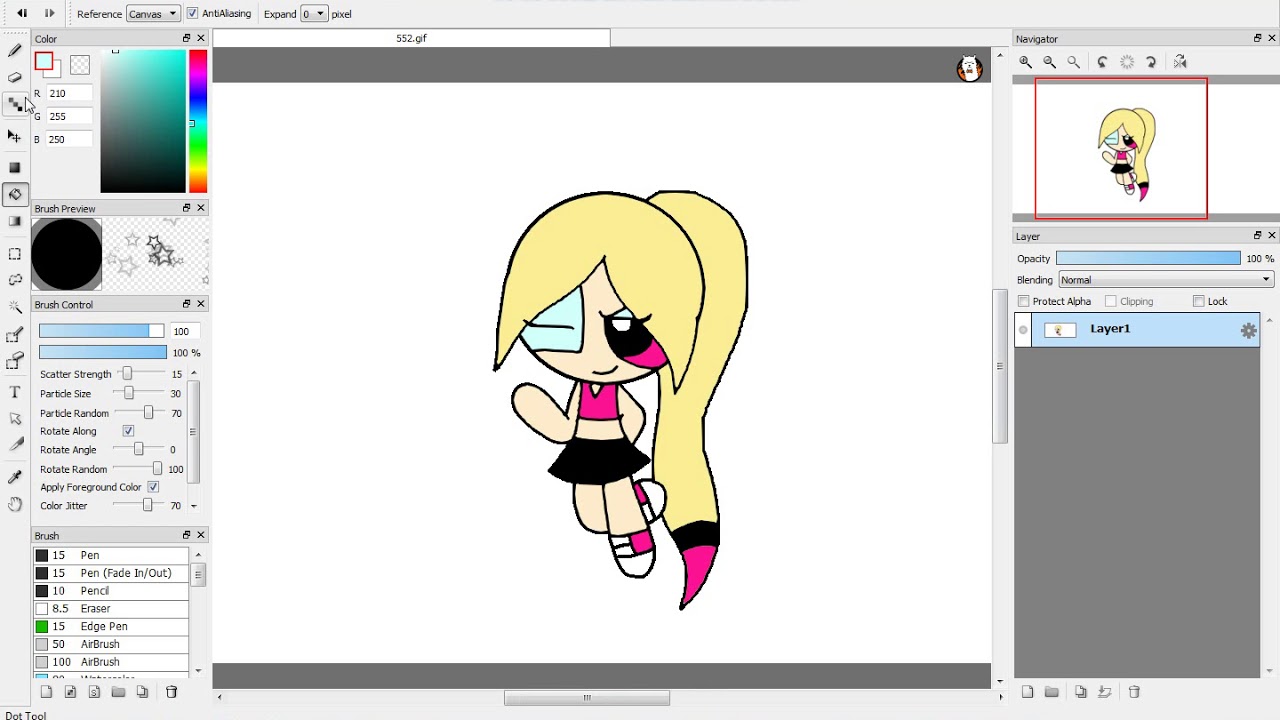The width and height of the screenshot is (1280, 720).
Task: Choose the Bucket fill tool
Action: point(14,194)
